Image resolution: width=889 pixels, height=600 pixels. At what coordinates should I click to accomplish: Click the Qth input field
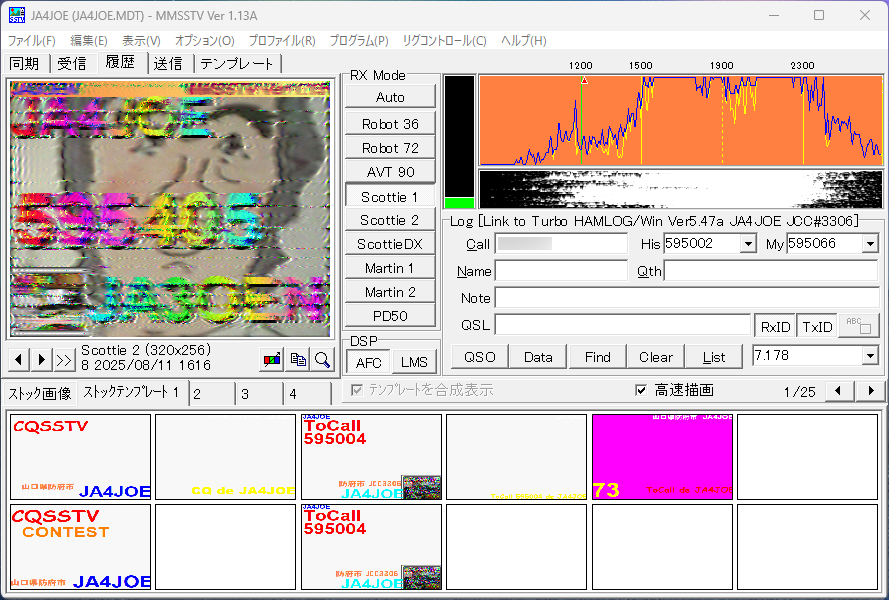point(771,271)
